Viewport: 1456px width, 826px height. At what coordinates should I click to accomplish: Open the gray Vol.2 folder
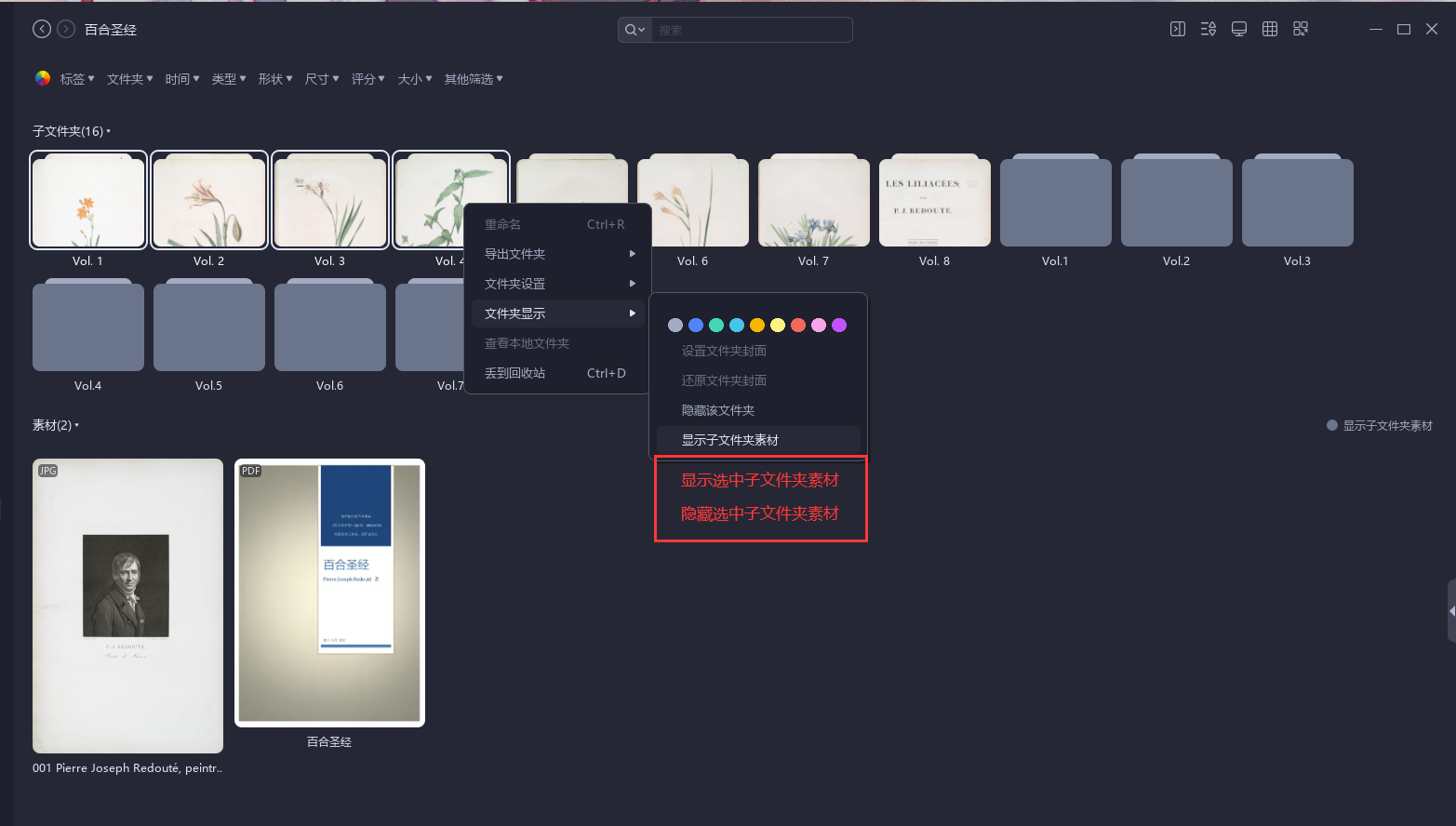click(x=1177, y=200)
